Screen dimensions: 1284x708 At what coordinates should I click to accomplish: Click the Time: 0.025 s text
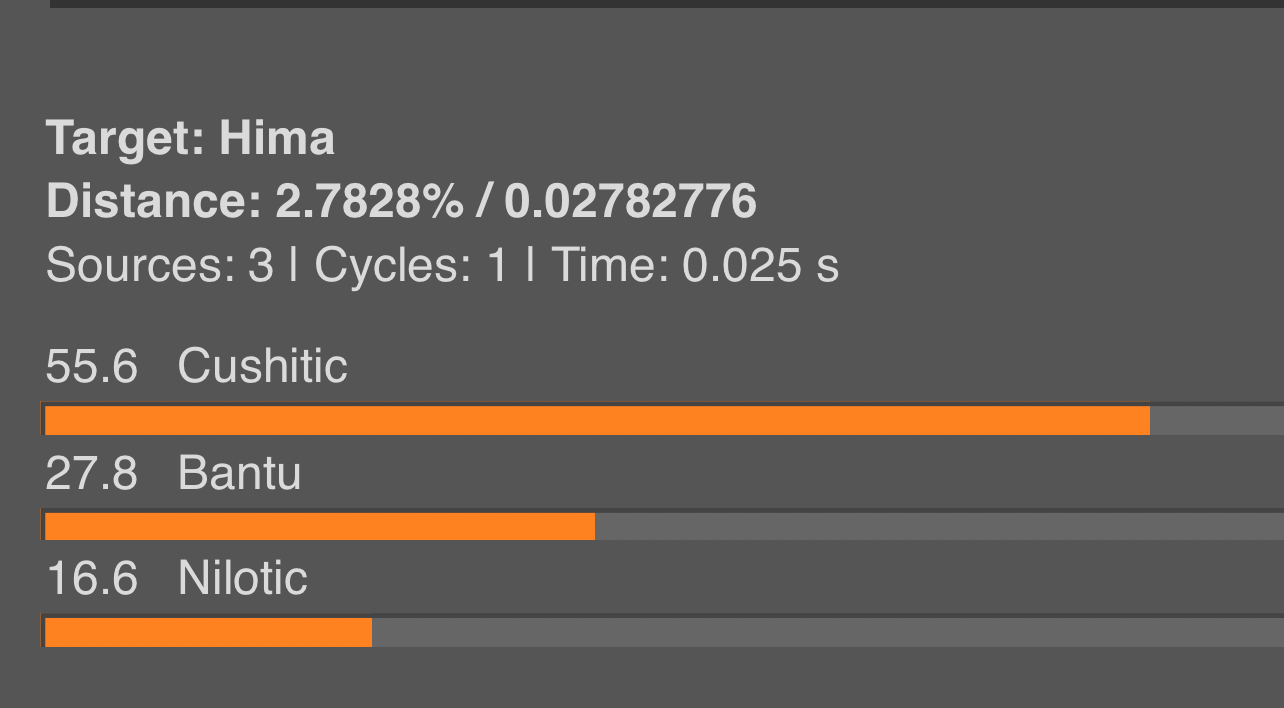pos(695,266)
